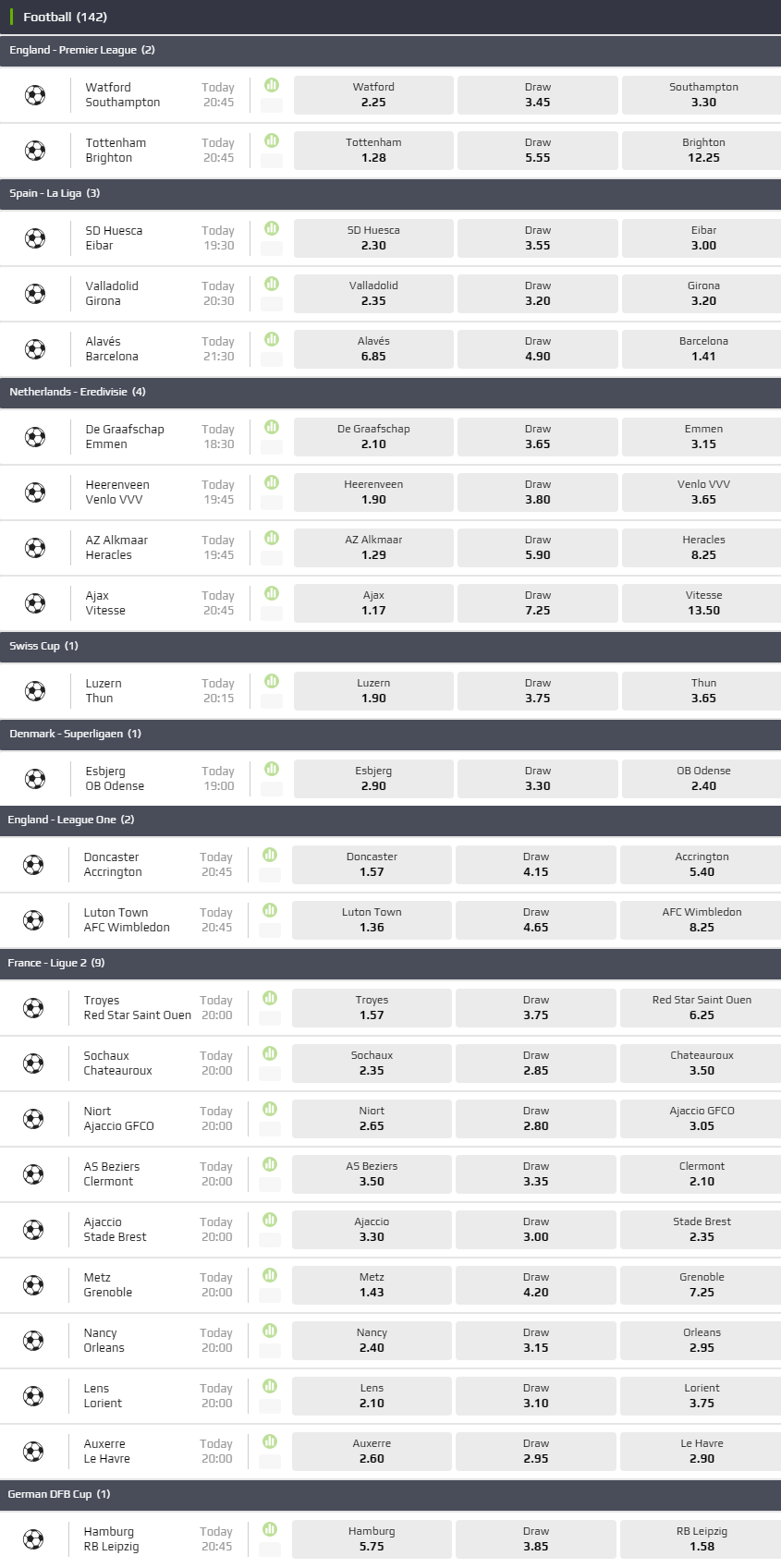Toggle the grey box under Doncaster stats icon
The image size is (781, 1568).
(x=270, y=874)
